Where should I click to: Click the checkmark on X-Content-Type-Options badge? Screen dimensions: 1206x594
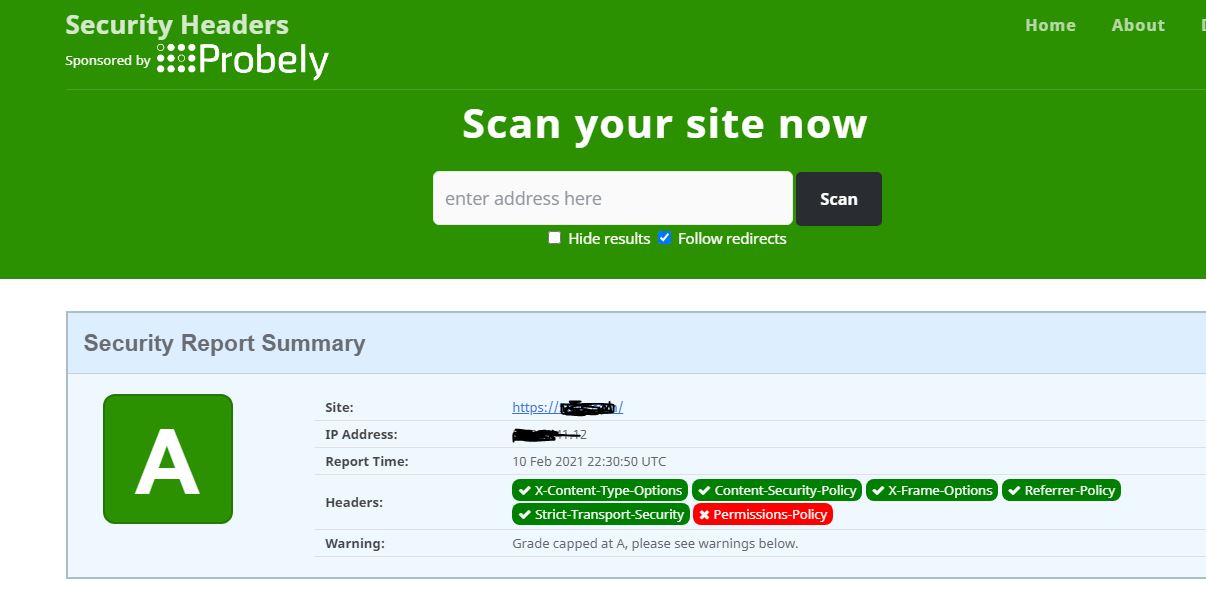click(525, 490)
